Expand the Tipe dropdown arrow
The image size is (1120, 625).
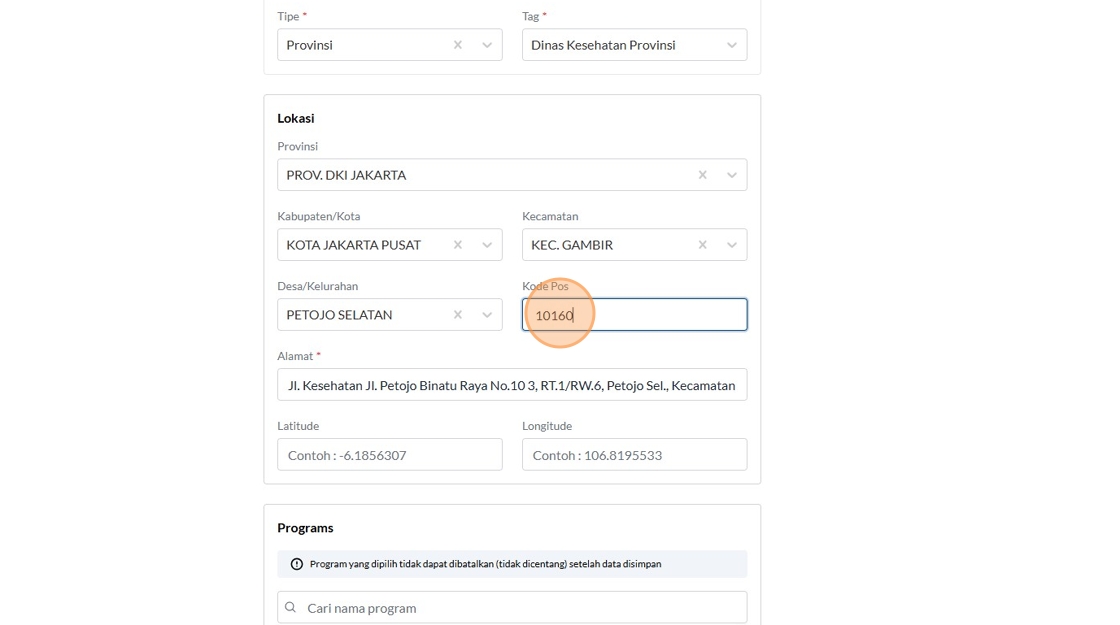click(487, 45)
